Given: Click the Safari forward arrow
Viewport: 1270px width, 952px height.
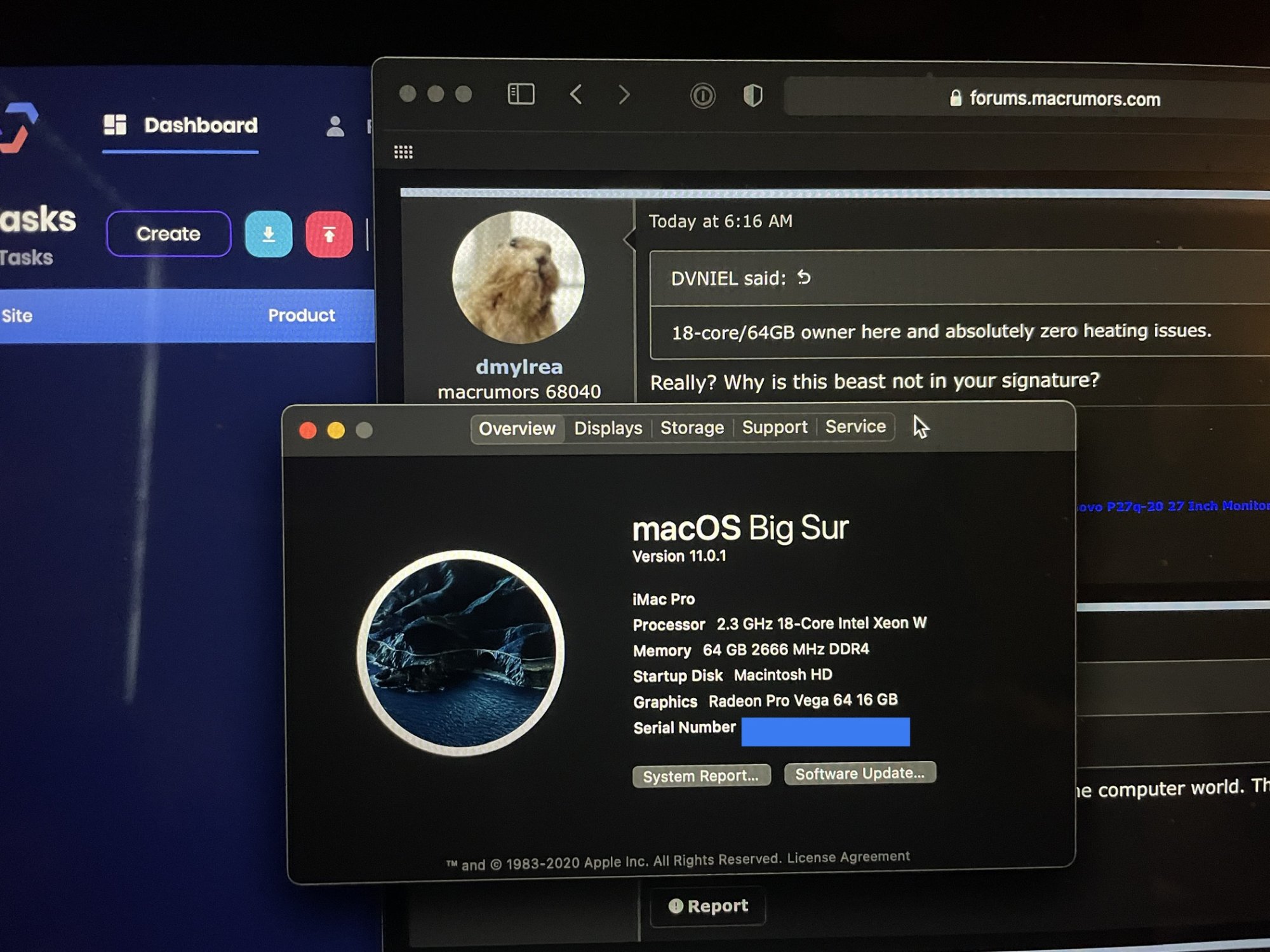Looking at the screenshot, I should point(624,95).
